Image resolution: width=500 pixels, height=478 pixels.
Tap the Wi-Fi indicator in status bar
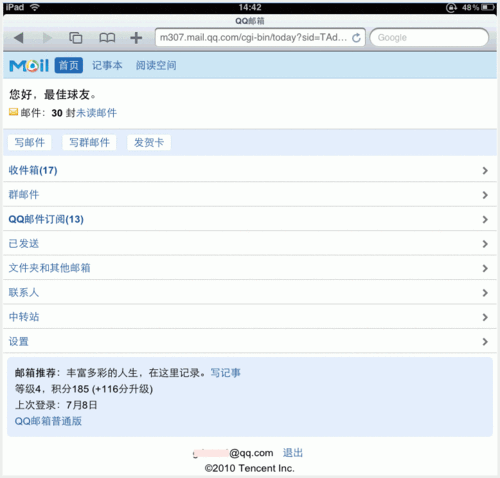click(34, 7)
